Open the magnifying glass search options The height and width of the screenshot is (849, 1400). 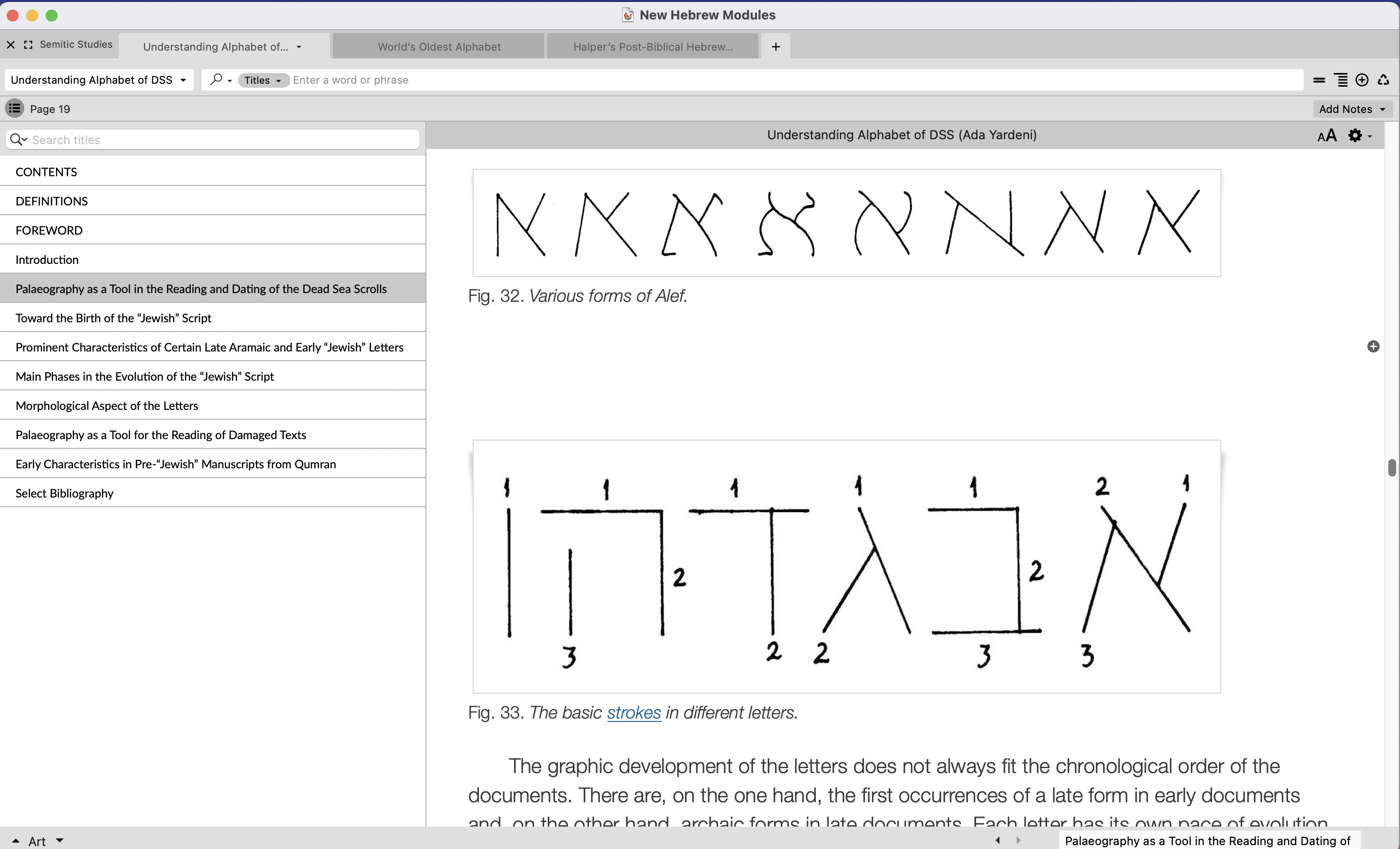221,80
